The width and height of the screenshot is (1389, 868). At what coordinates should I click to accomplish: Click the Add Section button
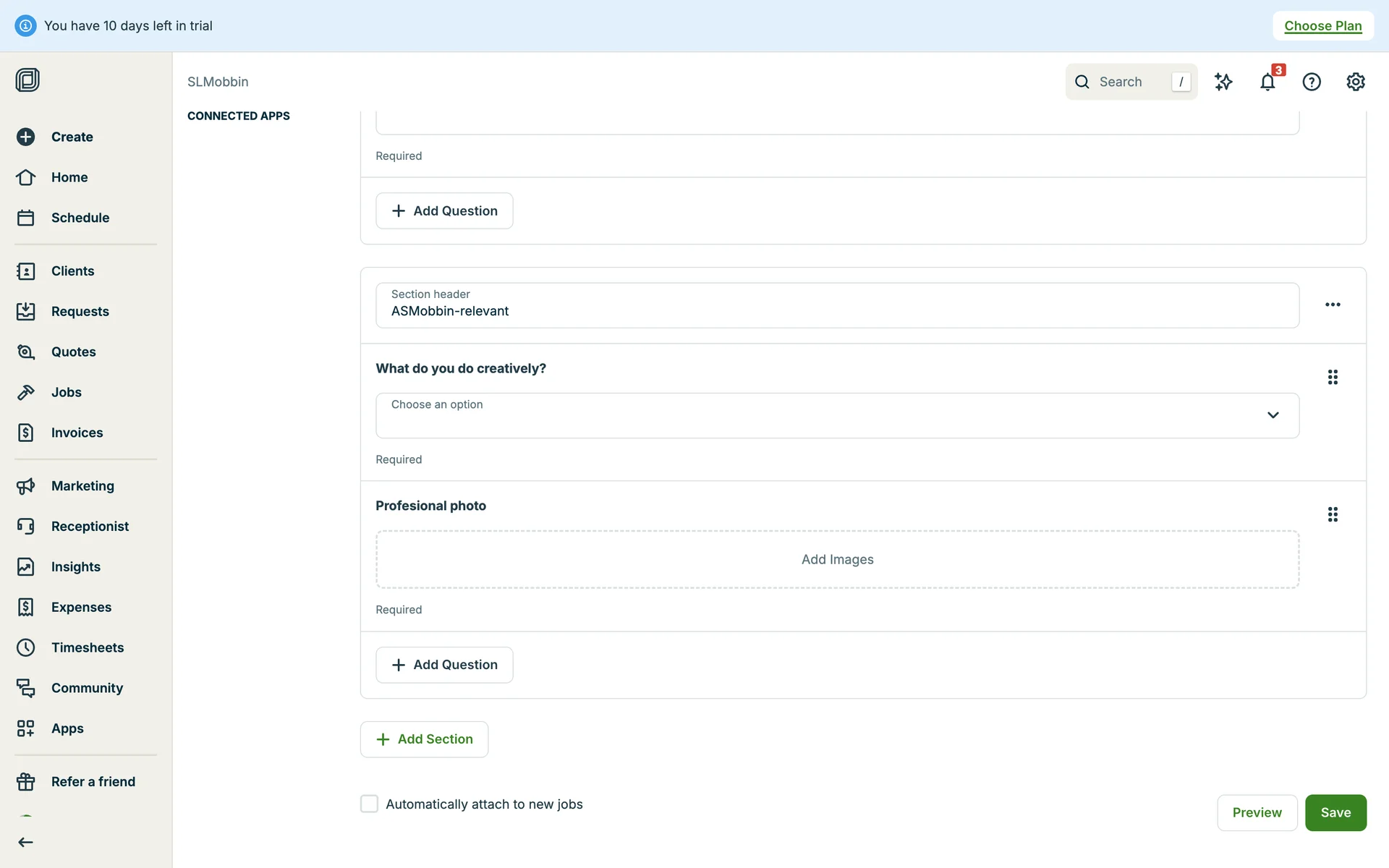click(424, 739)
